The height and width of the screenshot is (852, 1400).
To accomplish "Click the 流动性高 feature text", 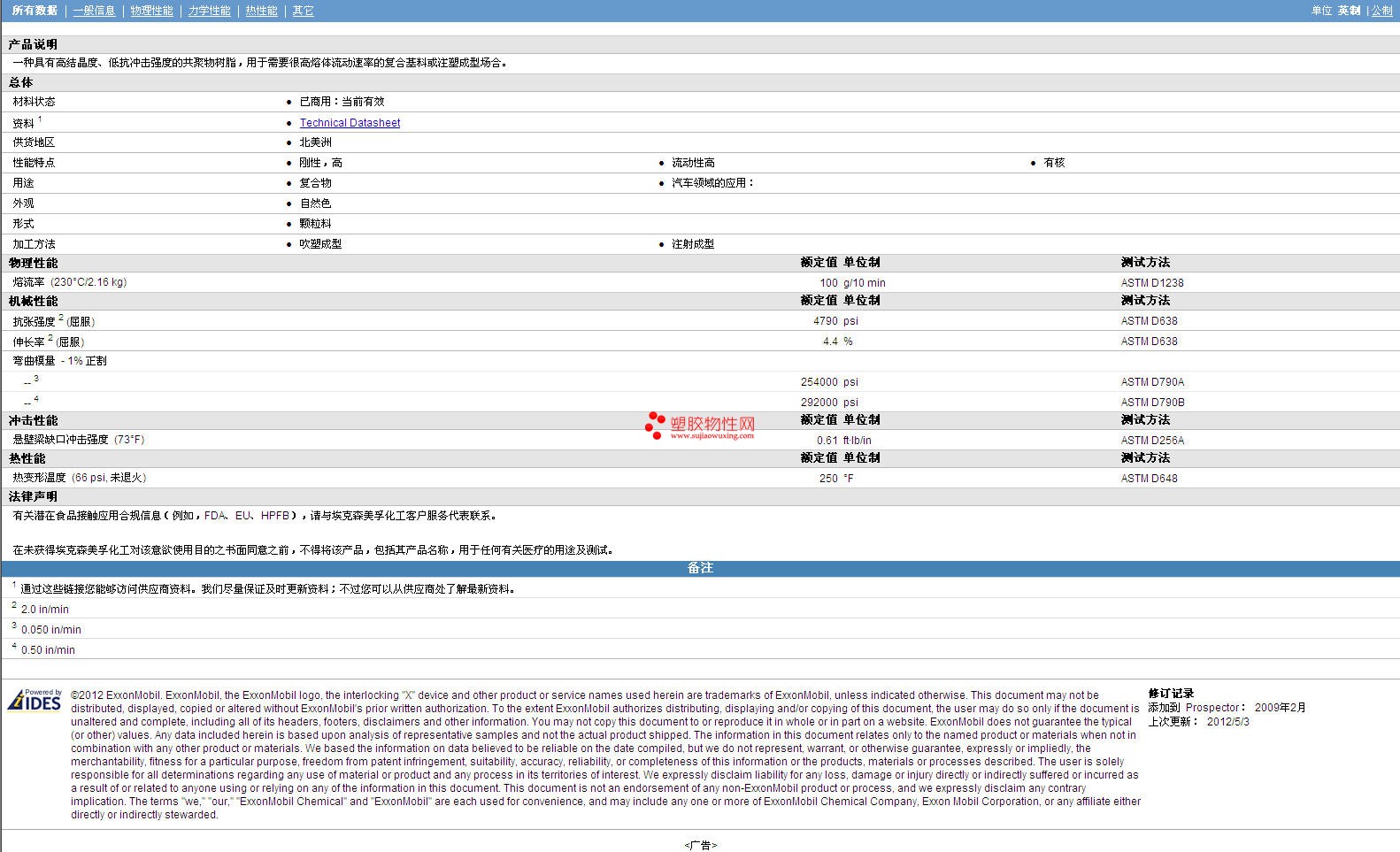I will pos(693,163).
